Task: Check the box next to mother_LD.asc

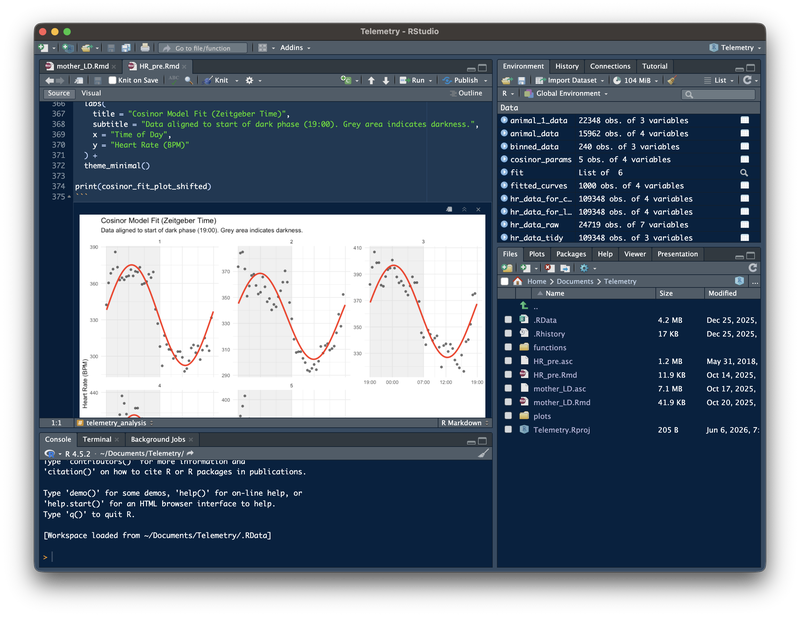Action: tap(508, 388)
